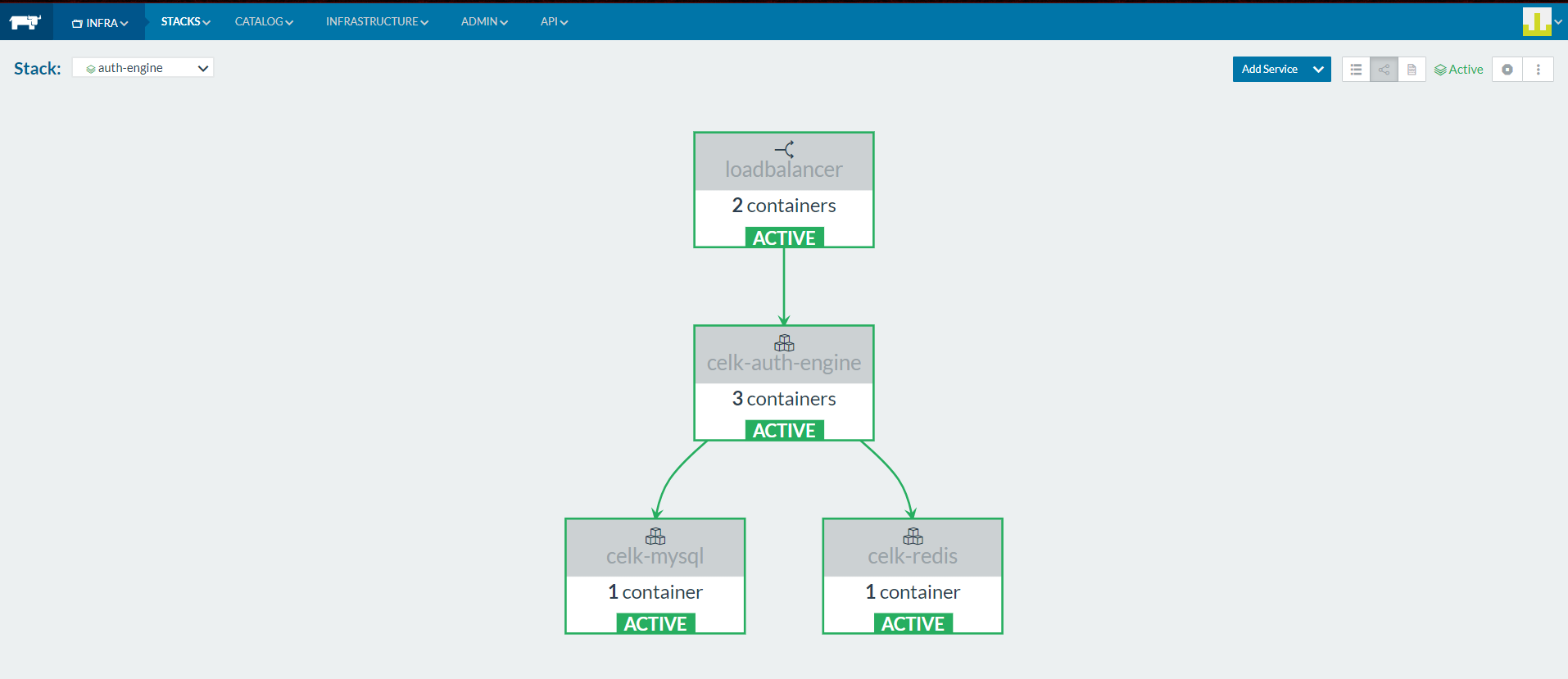
Task: Click celk-auth-engine's ACTIVE status badge
Action: [x=784, y=430]
